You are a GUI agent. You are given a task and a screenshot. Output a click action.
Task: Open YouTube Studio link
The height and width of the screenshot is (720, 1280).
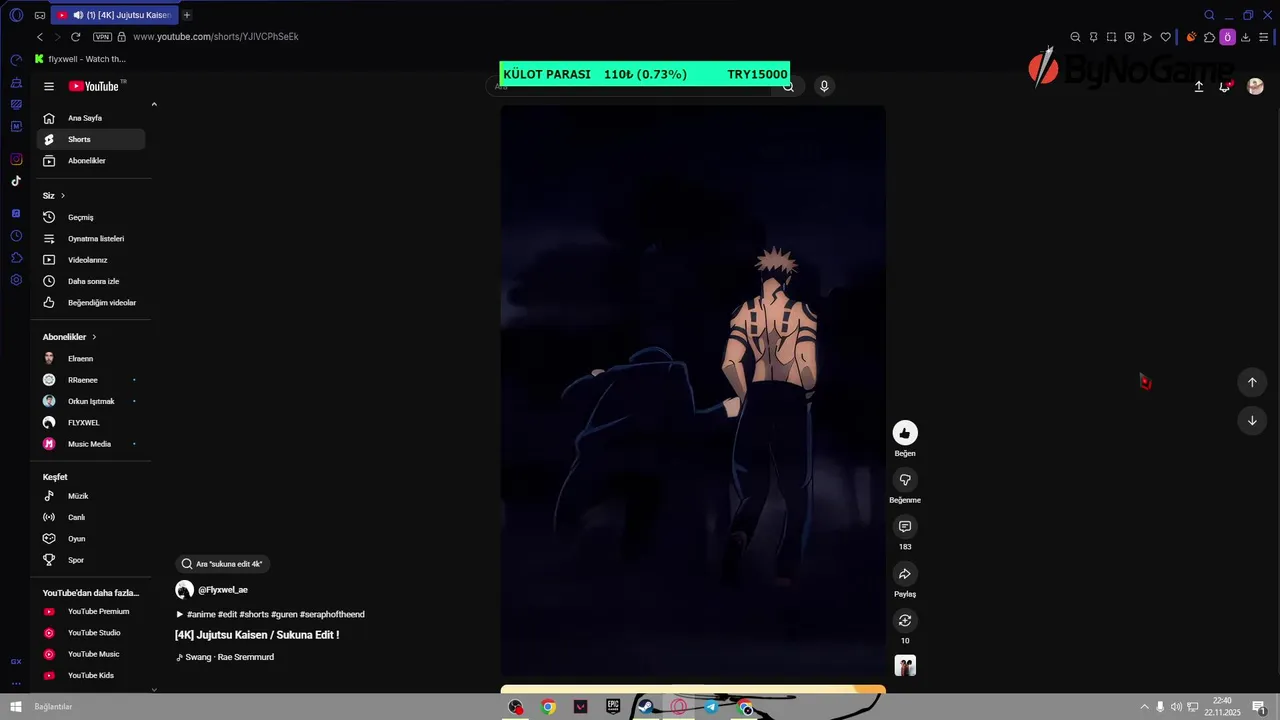[91, 633]
